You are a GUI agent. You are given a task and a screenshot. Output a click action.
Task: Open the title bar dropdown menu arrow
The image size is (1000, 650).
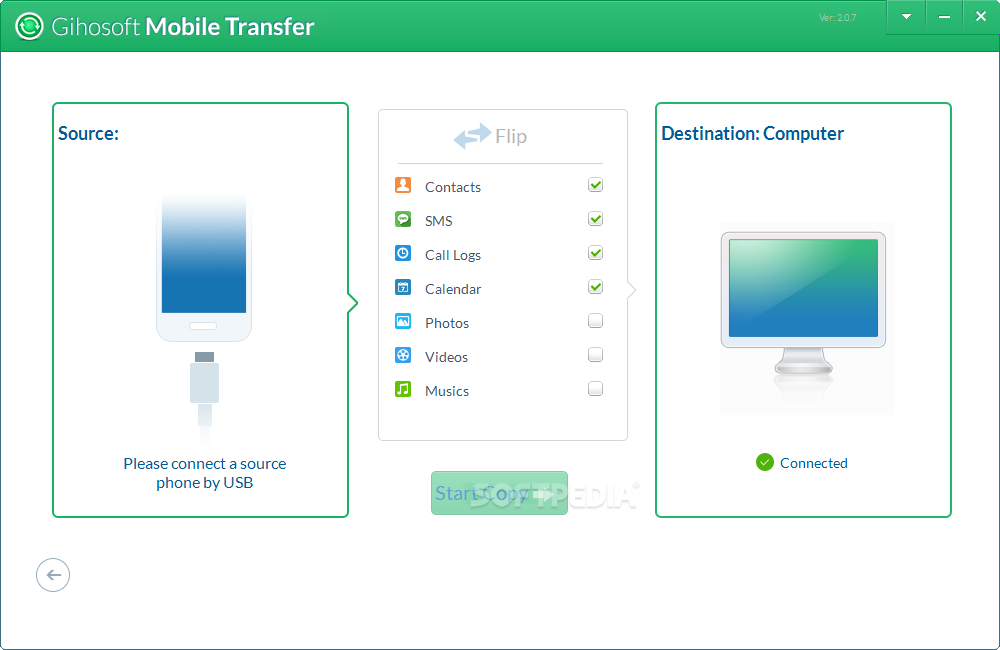906,17
